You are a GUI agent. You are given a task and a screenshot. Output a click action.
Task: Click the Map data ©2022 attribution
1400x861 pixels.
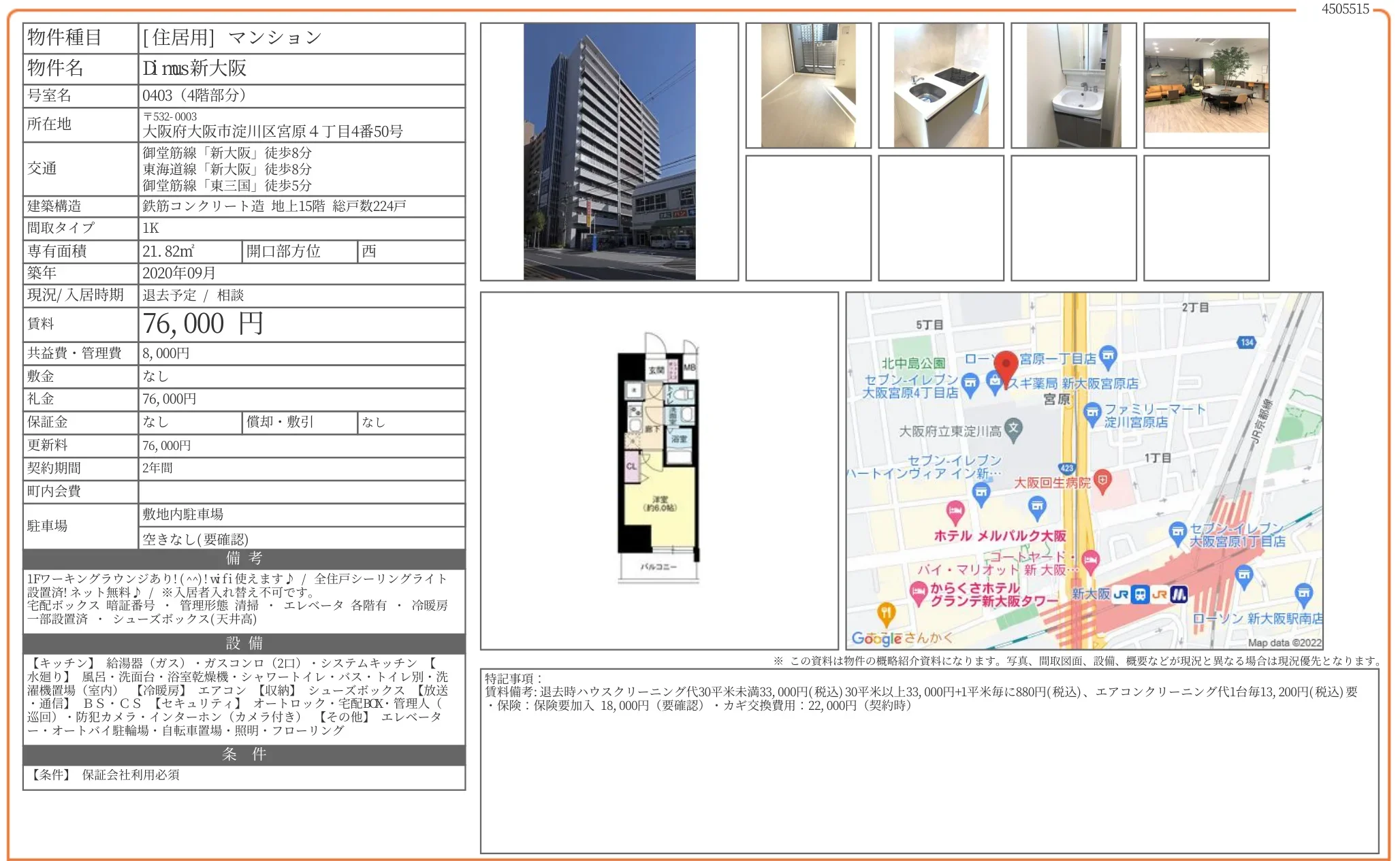(x=1284, y=643)
